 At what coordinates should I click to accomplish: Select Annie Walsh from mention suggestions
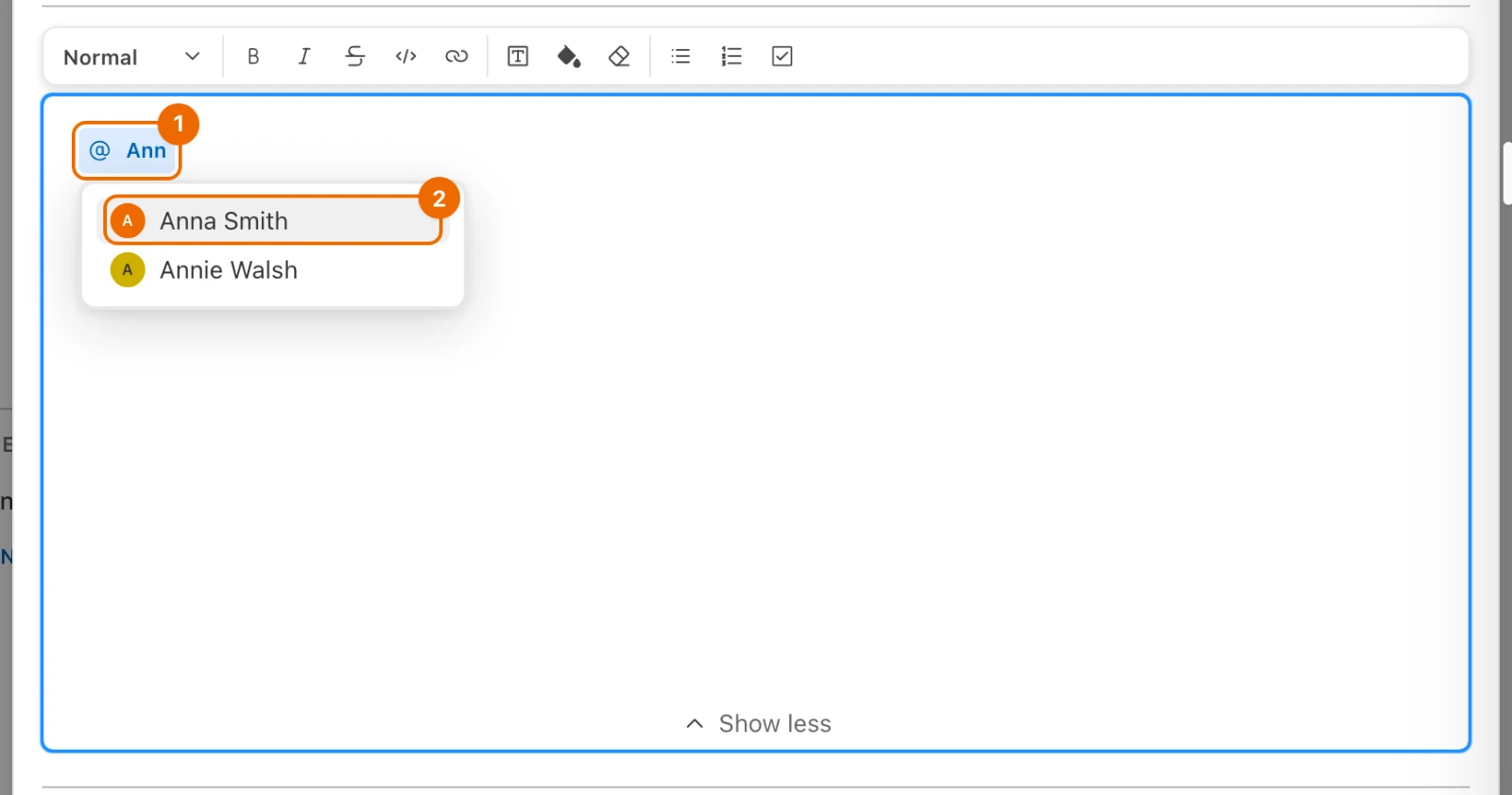tap(273, 270)
